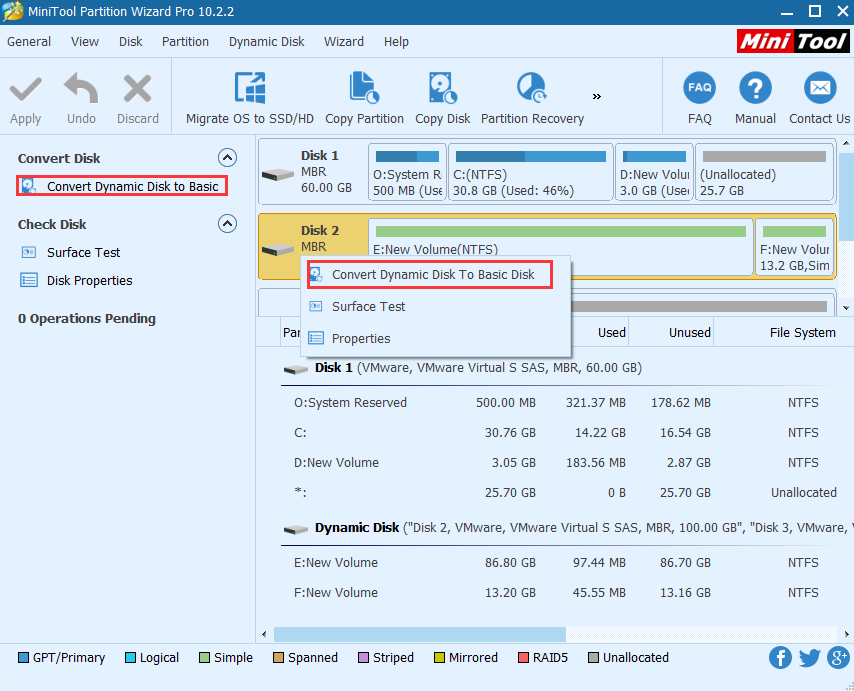Collapse the Check Disk section
The height and width of the screenshot is (691, 854).
(227, 224)
